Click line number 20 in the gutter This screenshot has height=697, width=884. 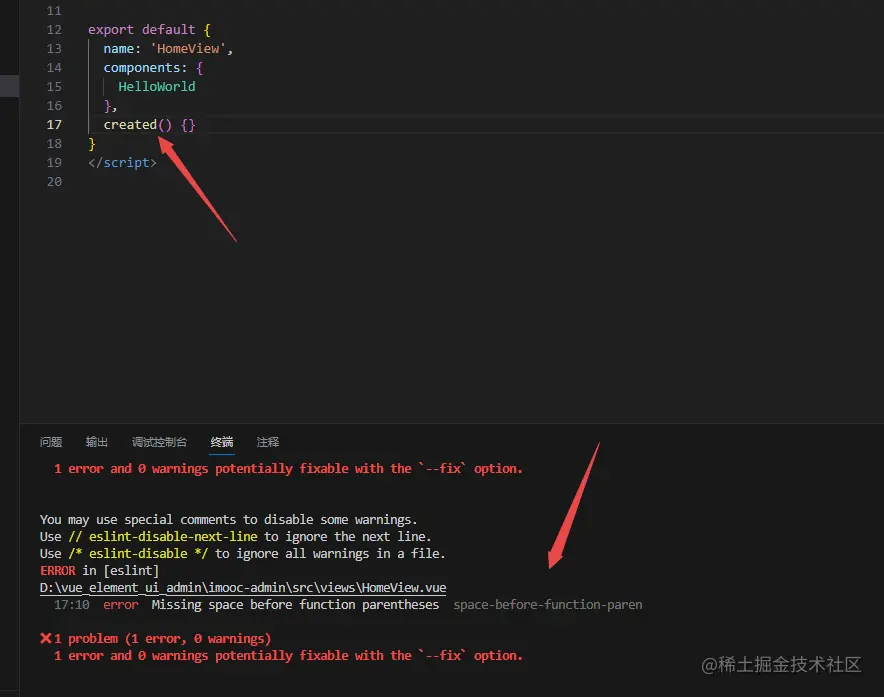coord(54,182)
